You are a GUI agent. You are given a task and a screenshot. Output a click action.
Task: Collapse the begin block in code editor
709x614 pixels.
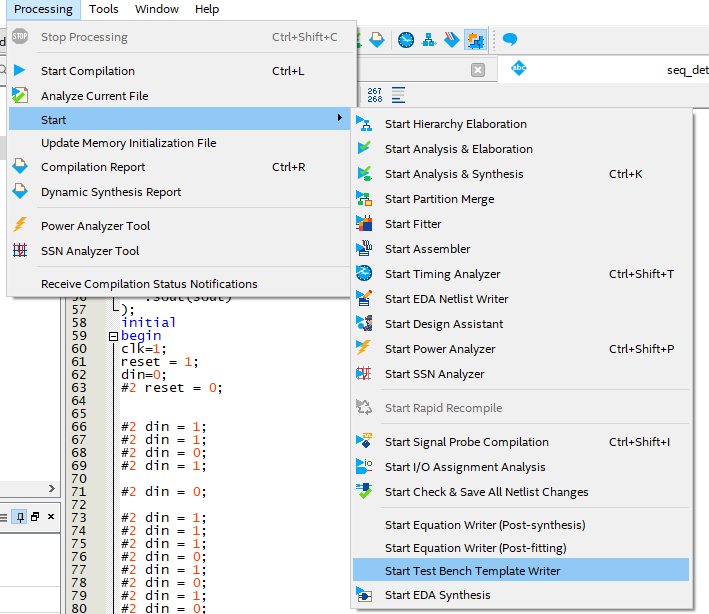pos(113,337)
